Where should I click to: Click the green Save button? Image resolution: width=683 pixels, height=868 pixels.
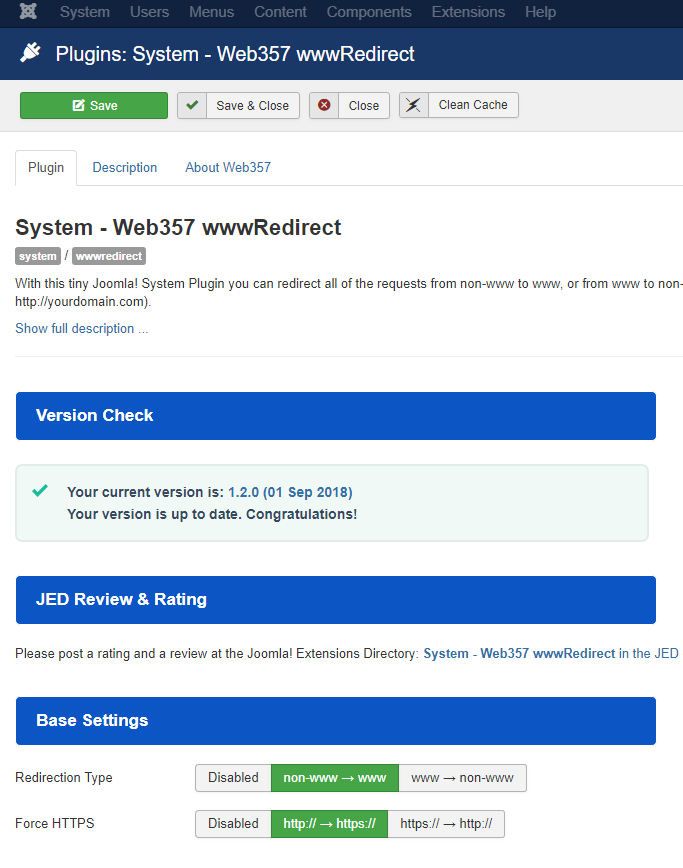point(94,105)
